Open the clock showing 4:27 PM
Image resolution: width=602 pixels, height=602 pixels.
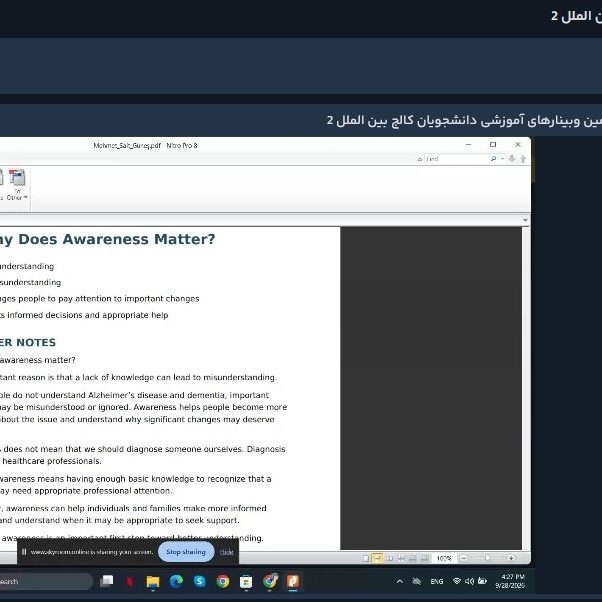coord(510,581)
